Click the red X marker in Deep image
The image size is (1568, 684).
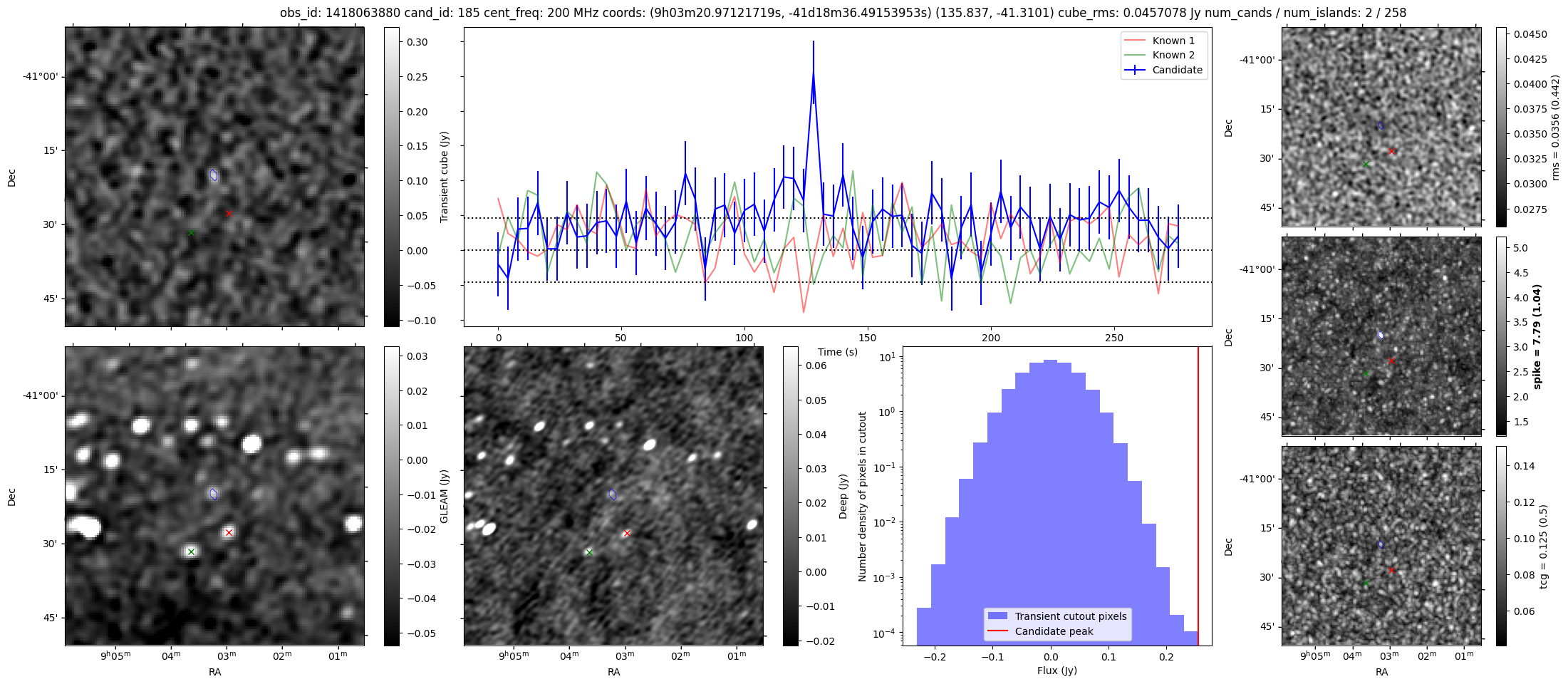pyautogui.click(x=627, y=533)
